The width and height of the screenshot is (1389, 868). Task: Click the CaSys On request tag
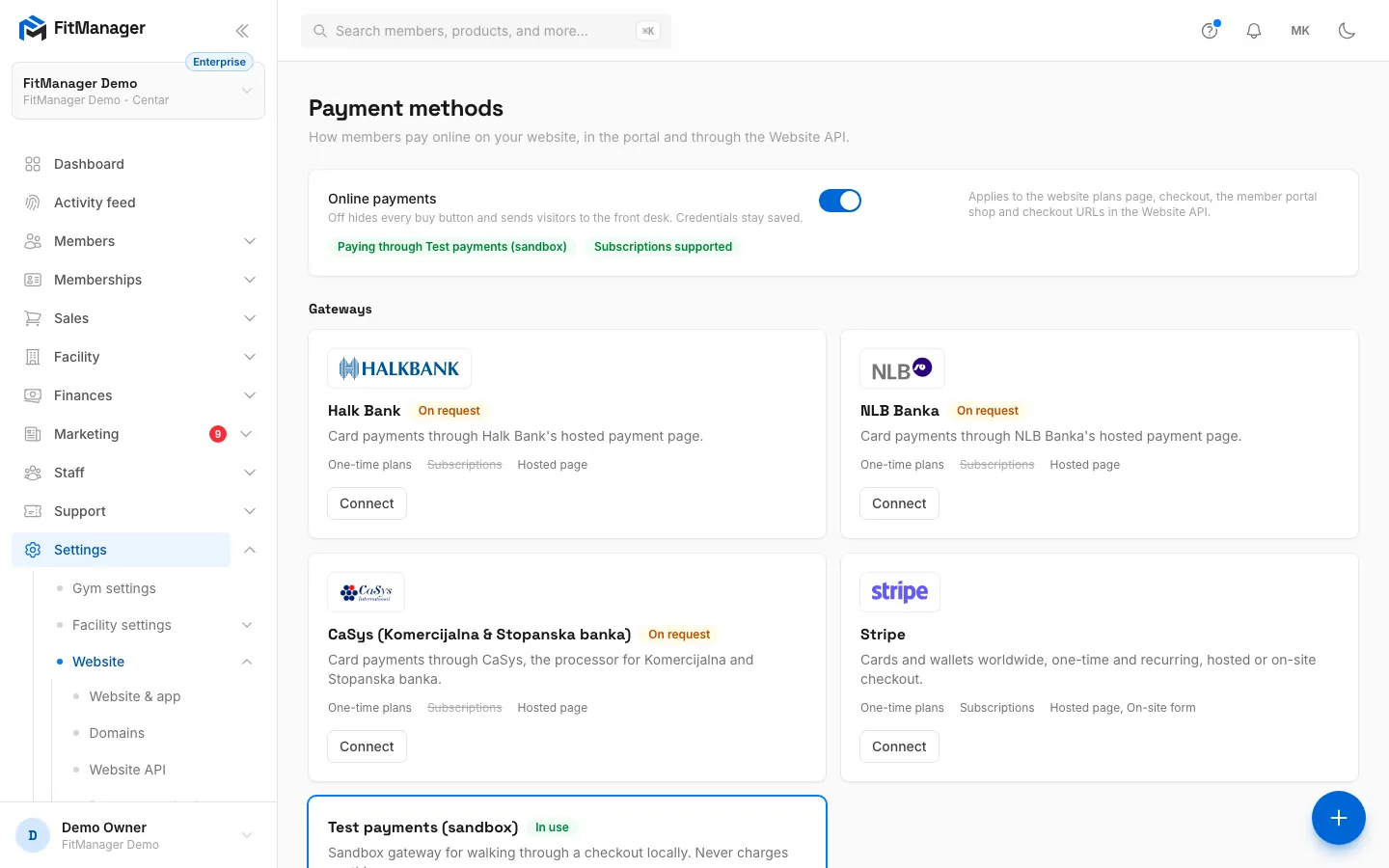(x=679, y=635)
